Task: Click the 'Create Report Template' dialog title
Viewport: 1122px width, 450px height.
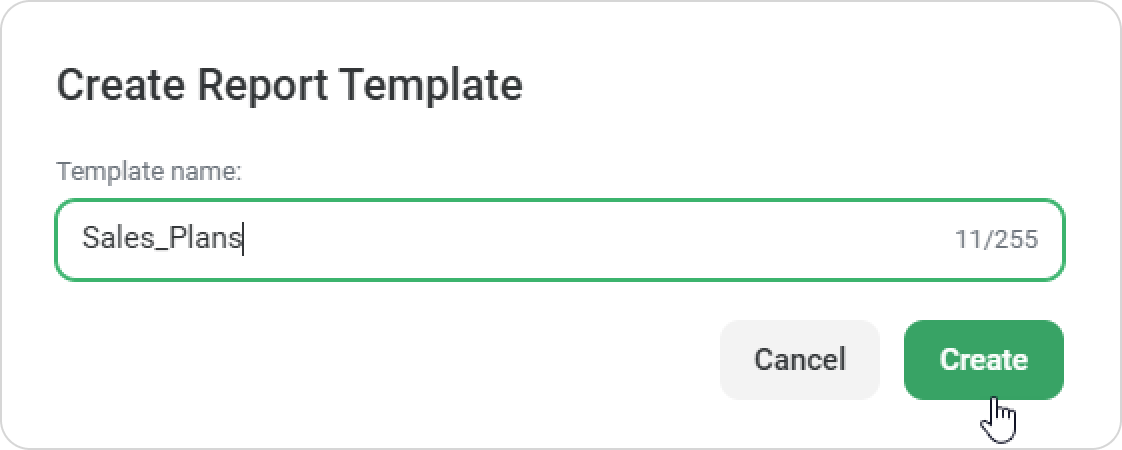Action: pos(289,85)
